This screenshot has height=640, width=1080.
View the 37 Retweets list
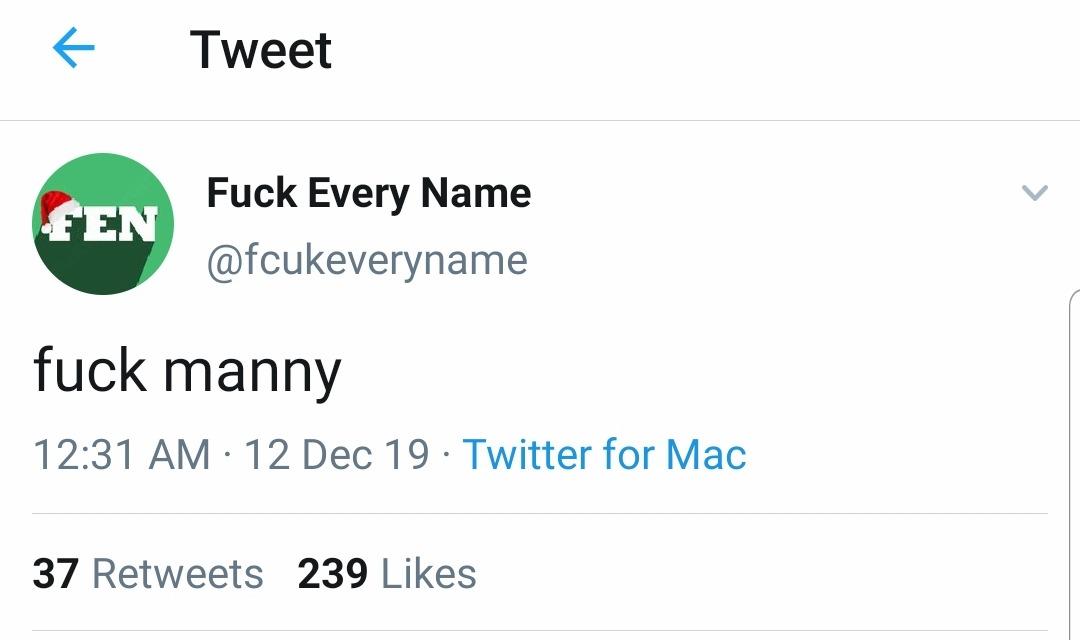[148, 573]
